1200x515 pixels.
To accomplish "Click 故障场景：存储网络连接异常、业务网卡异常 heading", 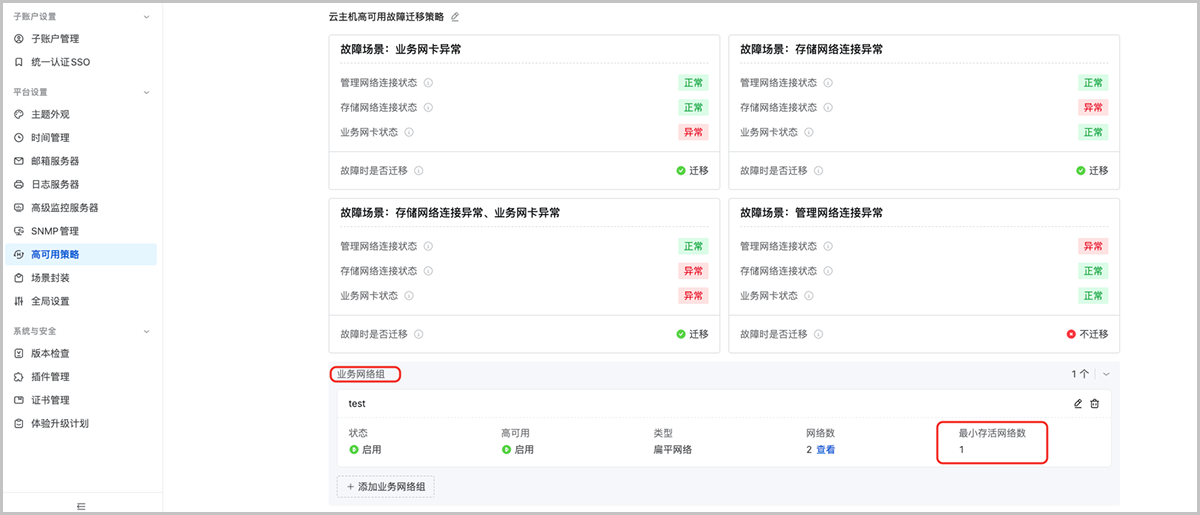I will (450, 213).
